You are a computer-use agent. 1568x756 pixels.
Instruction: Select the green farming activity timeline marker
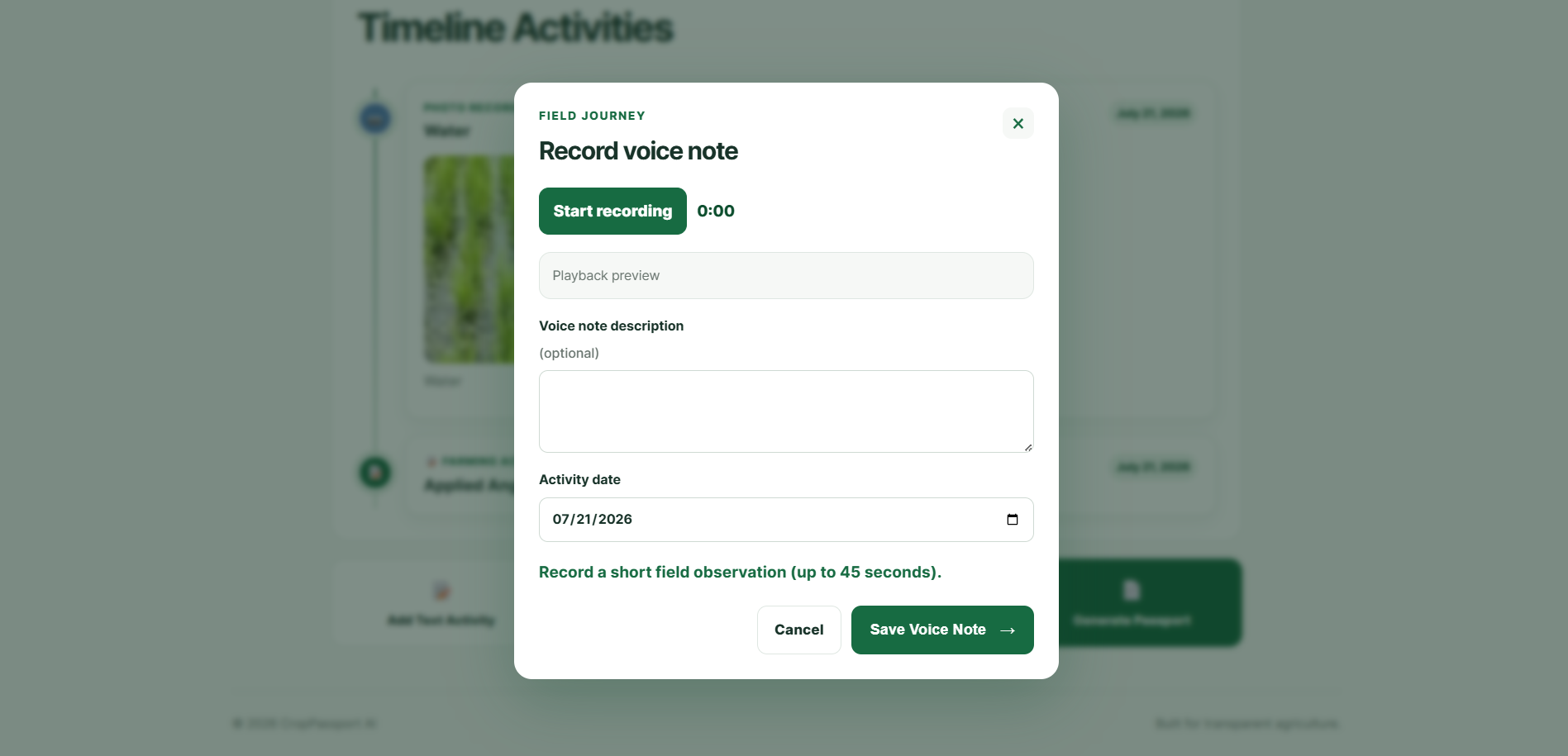(375, 472)
